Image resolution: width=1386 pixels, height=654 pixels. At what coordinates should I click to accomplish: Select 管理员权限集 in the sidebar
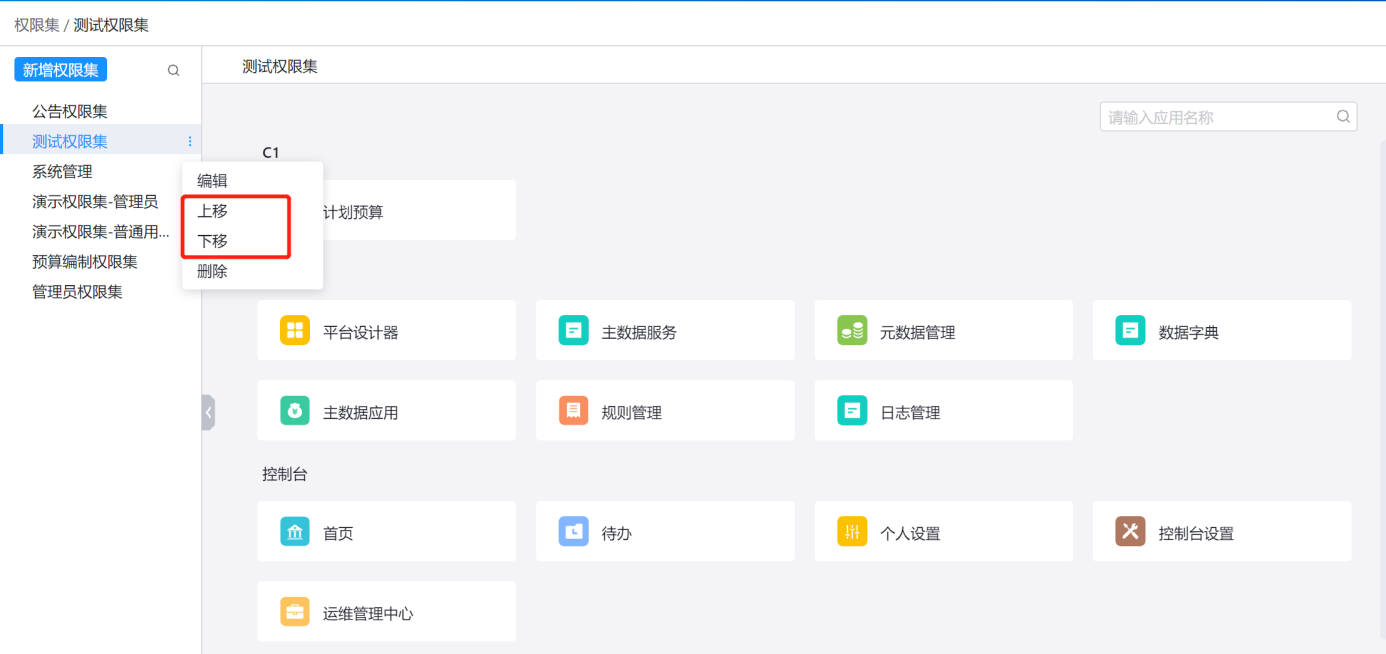77,291
